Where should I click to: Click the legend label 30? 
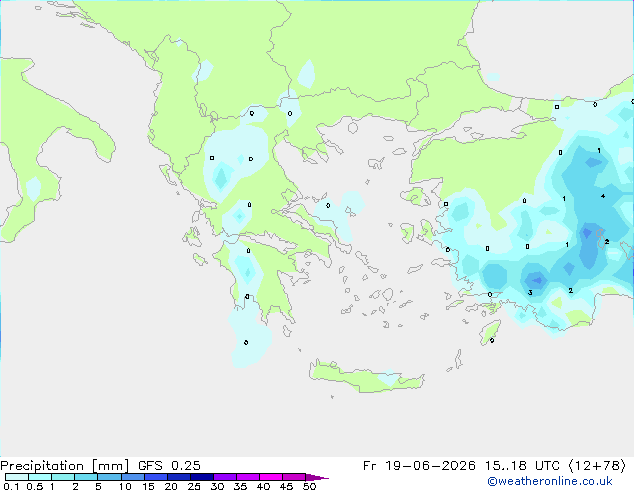coord(217,486)
